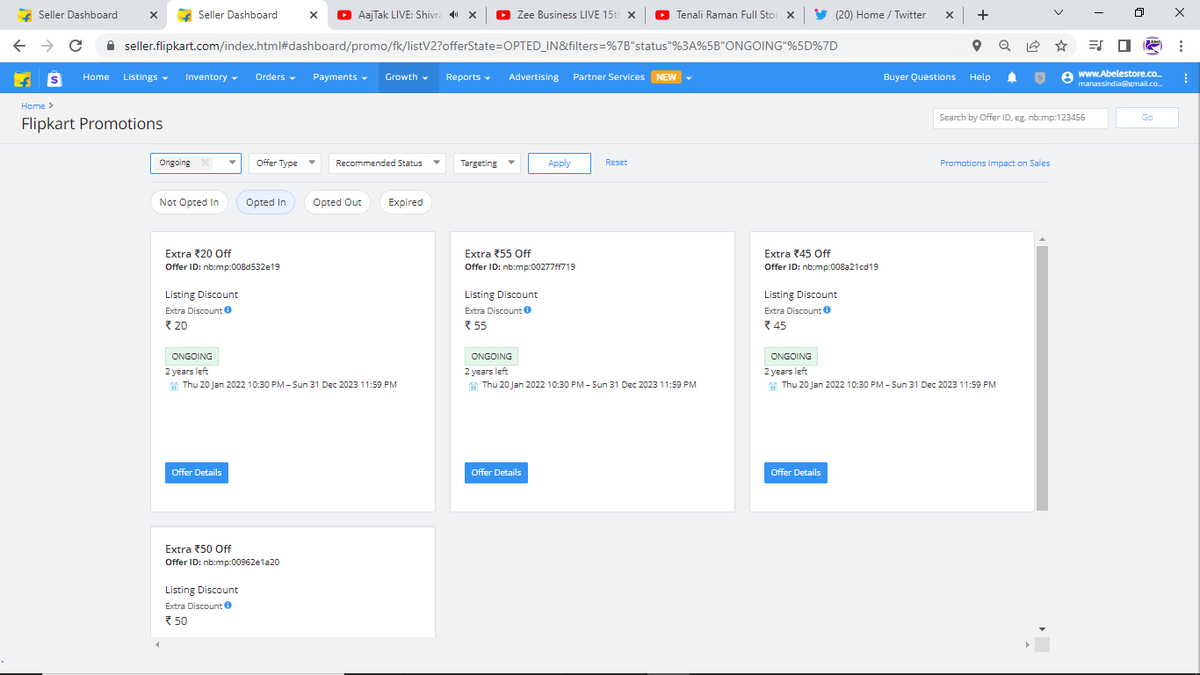1200x675 pixels.
Task: Click the browser forward arrow
Action: [48, 46]
